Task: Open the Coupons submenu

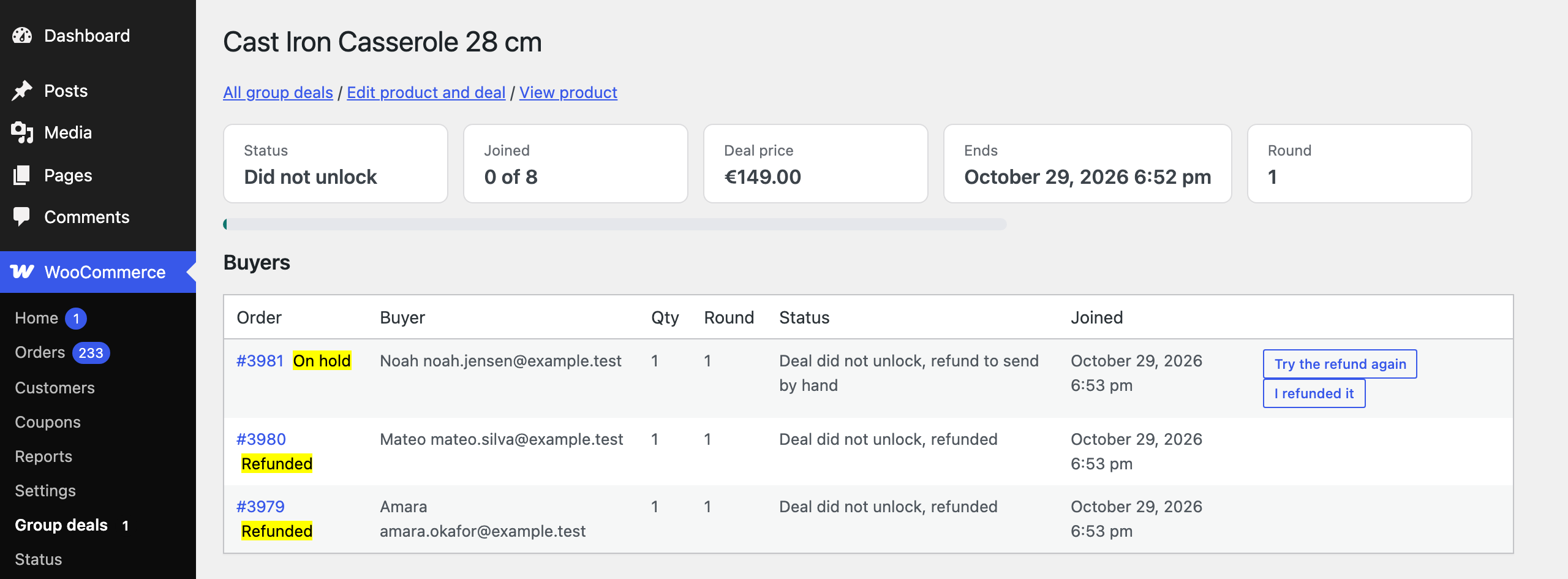Action: (x=48, y=422)
